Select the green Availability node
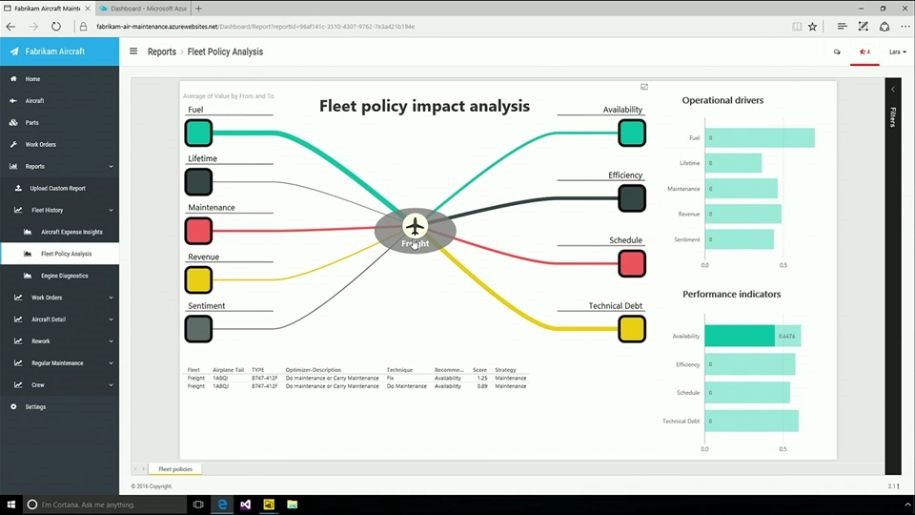The height and width of the screenshot is (515, 915). click(x=632, y=133)
